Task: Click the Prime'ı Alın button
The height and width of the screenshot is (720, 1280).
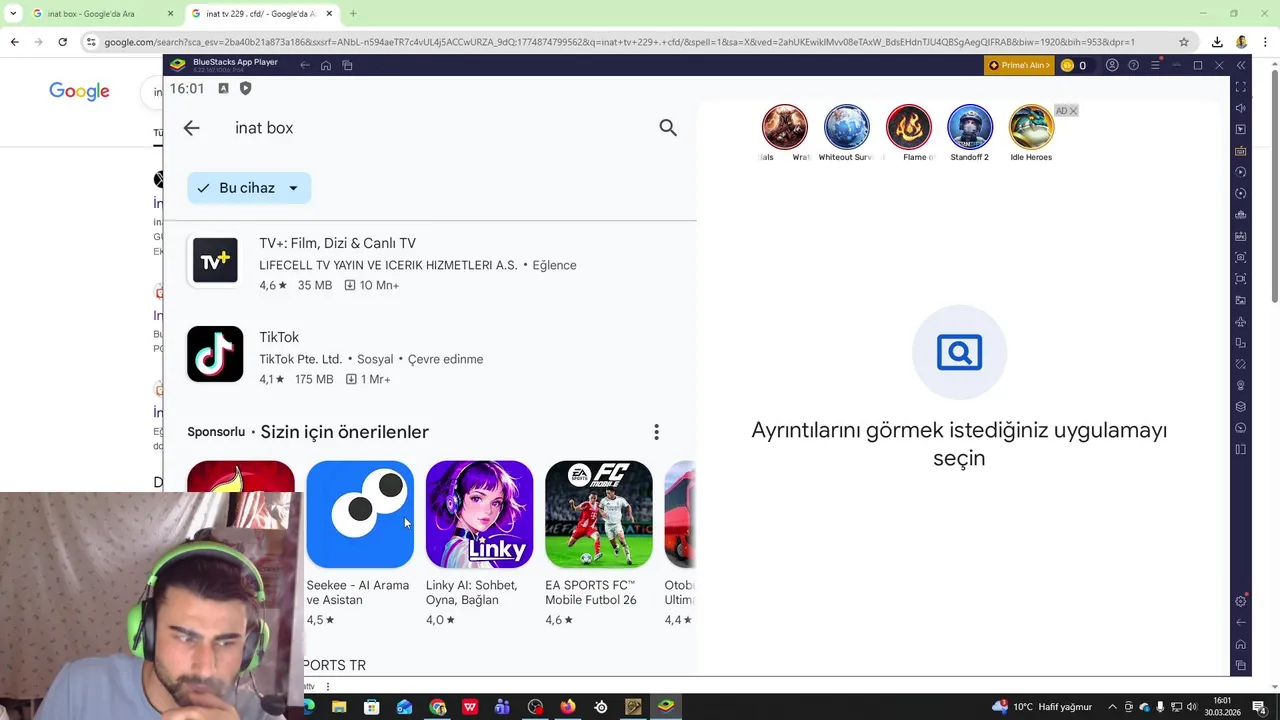Action: (1019, 65)
